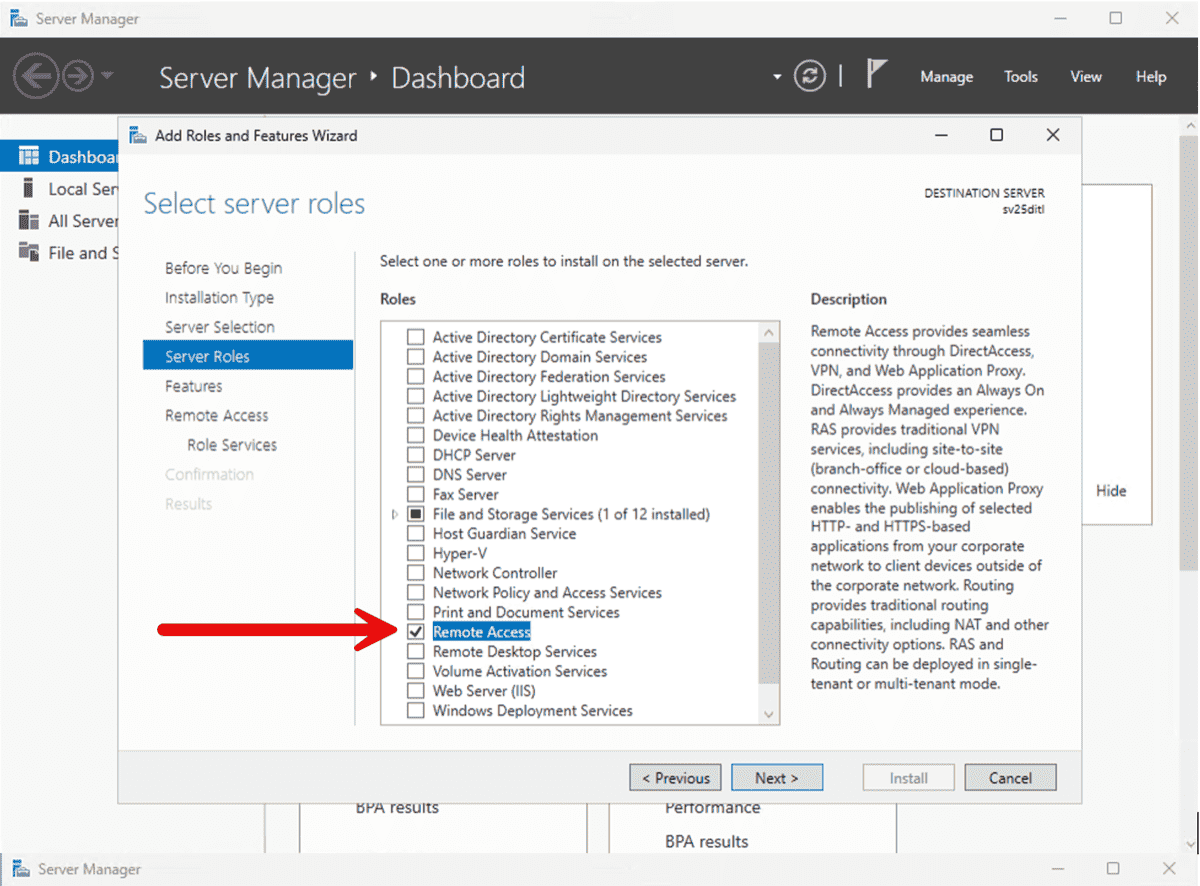1200x886 pixels.
Task: Click roles list scrollbar up arrow
Action: (769, 333)
